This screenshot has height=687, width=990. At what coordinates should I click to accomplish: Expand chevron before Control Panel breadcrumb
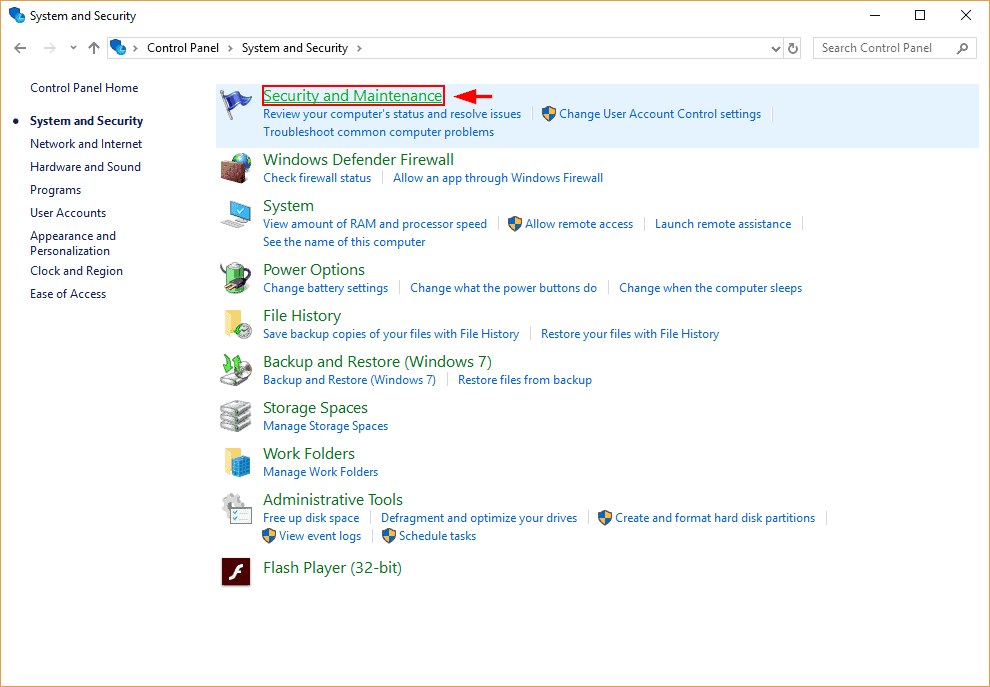coord(135,48)
